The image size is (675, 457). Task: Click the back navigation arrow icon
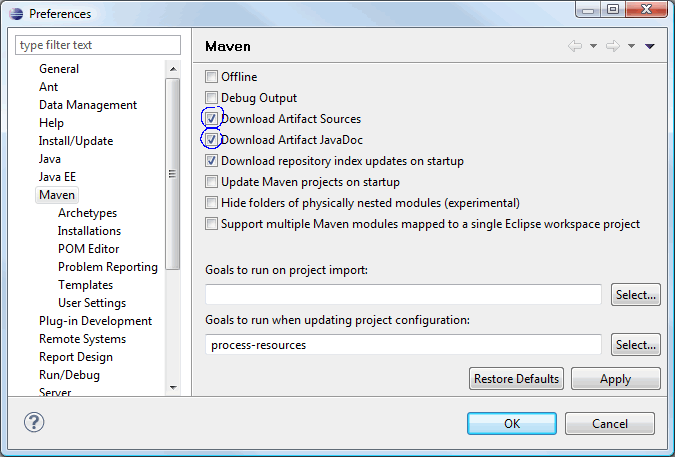tap(575, 46)
